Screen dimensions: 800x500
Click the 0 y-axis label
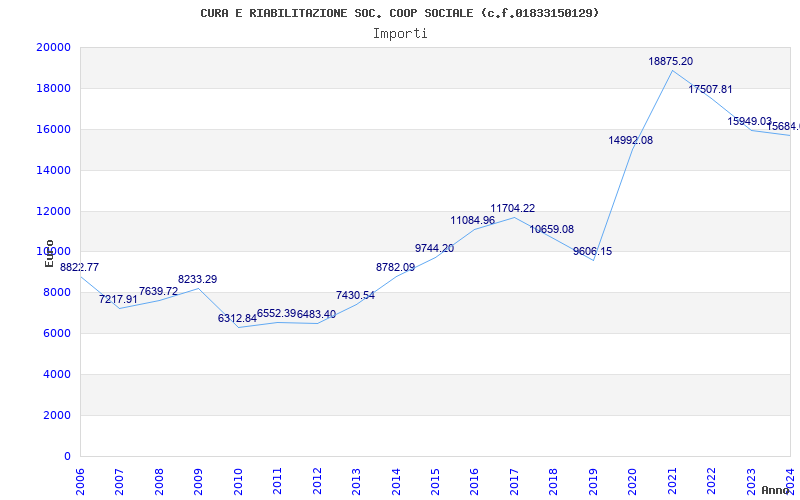[x=67, y=457]
